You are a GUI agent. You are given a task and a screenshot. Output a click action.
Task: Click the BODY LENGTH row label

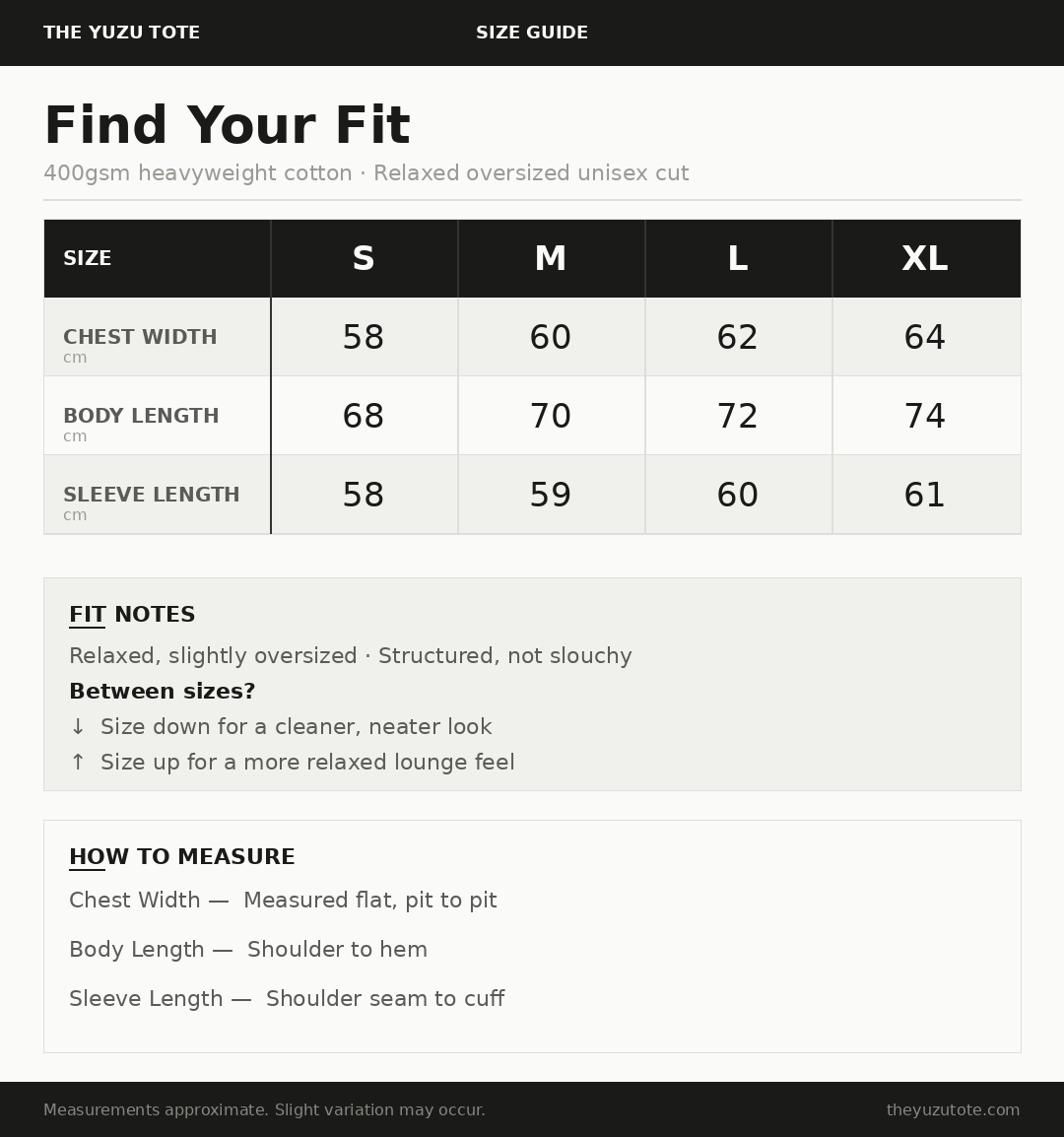[141, 417]
